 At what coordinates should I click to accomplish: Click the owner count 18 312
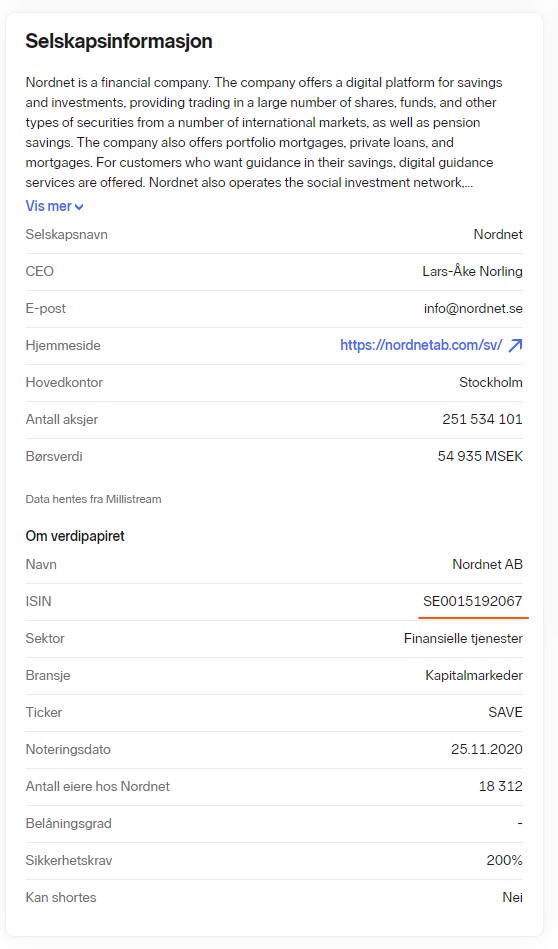(x=501, y=786)
